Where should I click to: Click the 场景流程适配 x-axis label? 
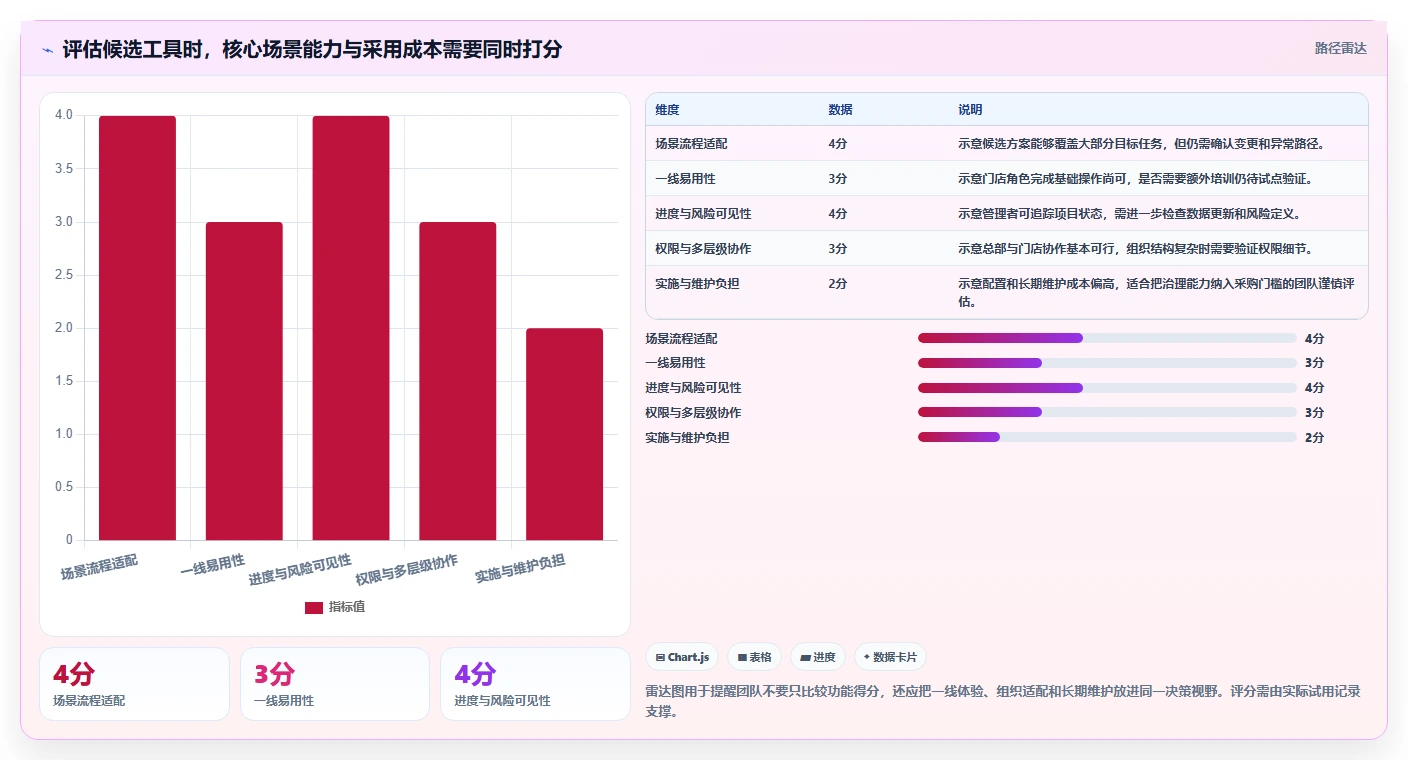(98, 567)
